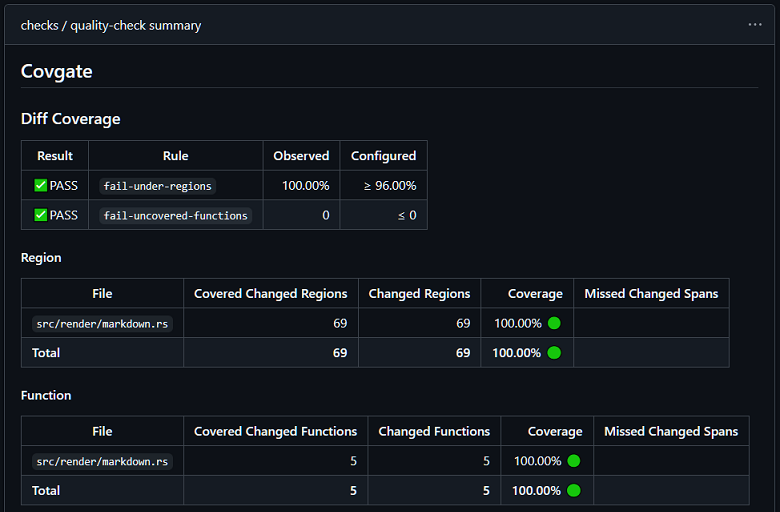Click the Region section heading

point(41,258)
